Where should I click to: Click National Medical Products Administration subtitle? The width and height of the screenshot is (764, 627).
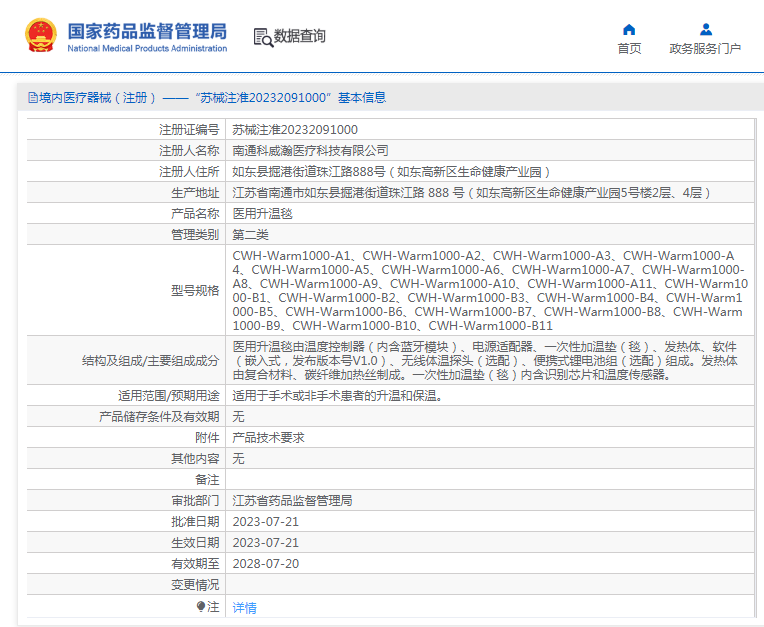coord(147,48)
